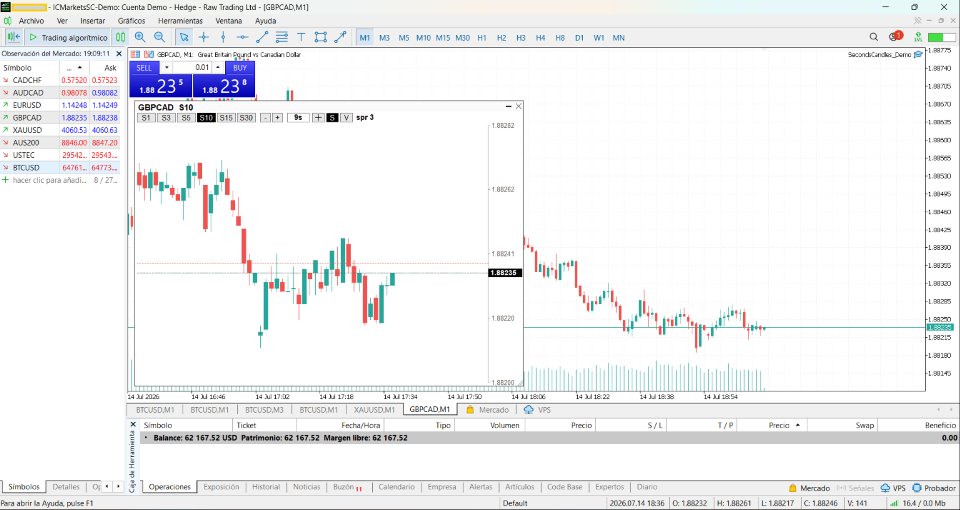Viewport: 960px width, 510px height.
Task: Switch to BTCUSD,M3 chart tab
Action: (x=264, y=410)
